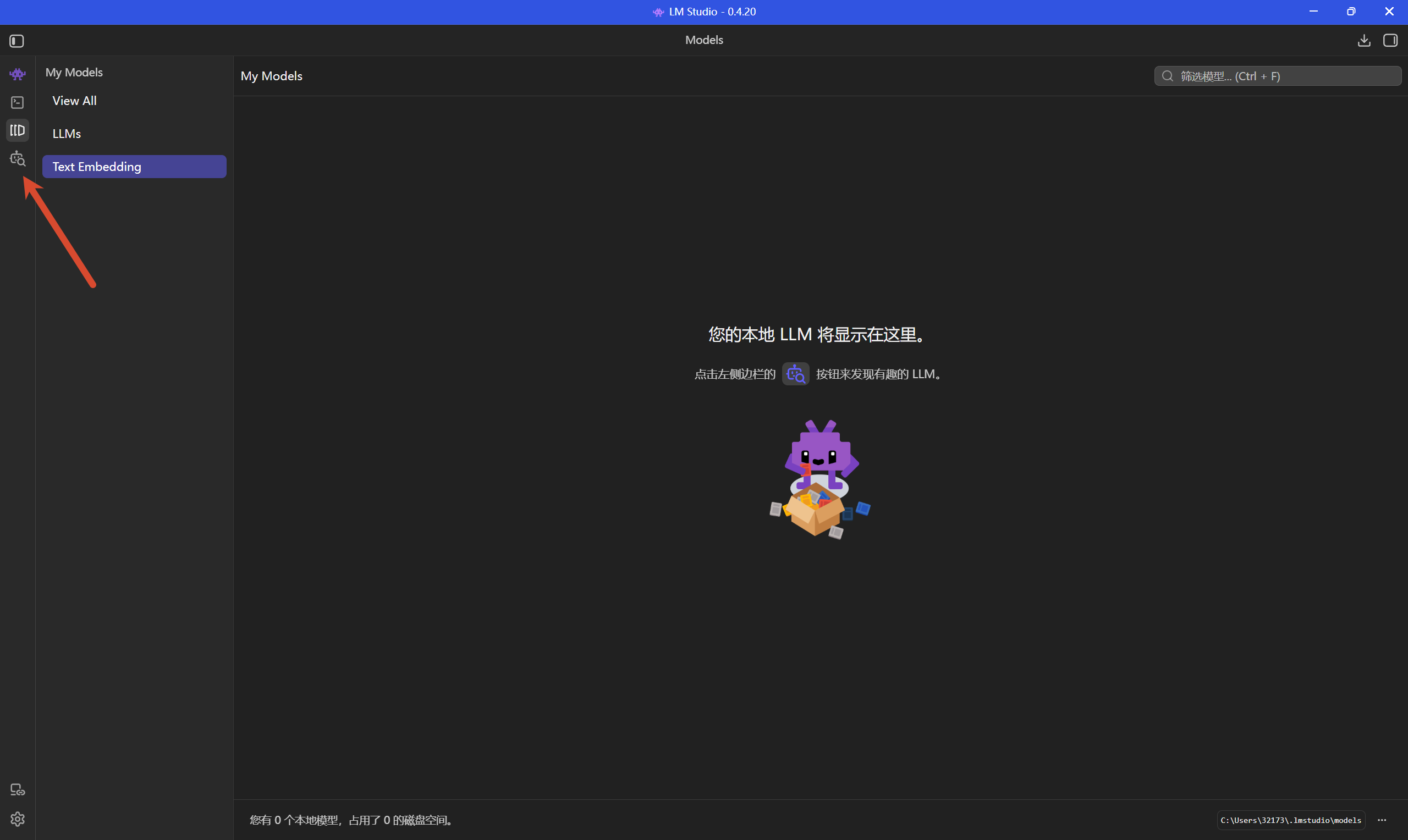
Task: Open the settings gear icon
Action: click(x=18, y=819)
